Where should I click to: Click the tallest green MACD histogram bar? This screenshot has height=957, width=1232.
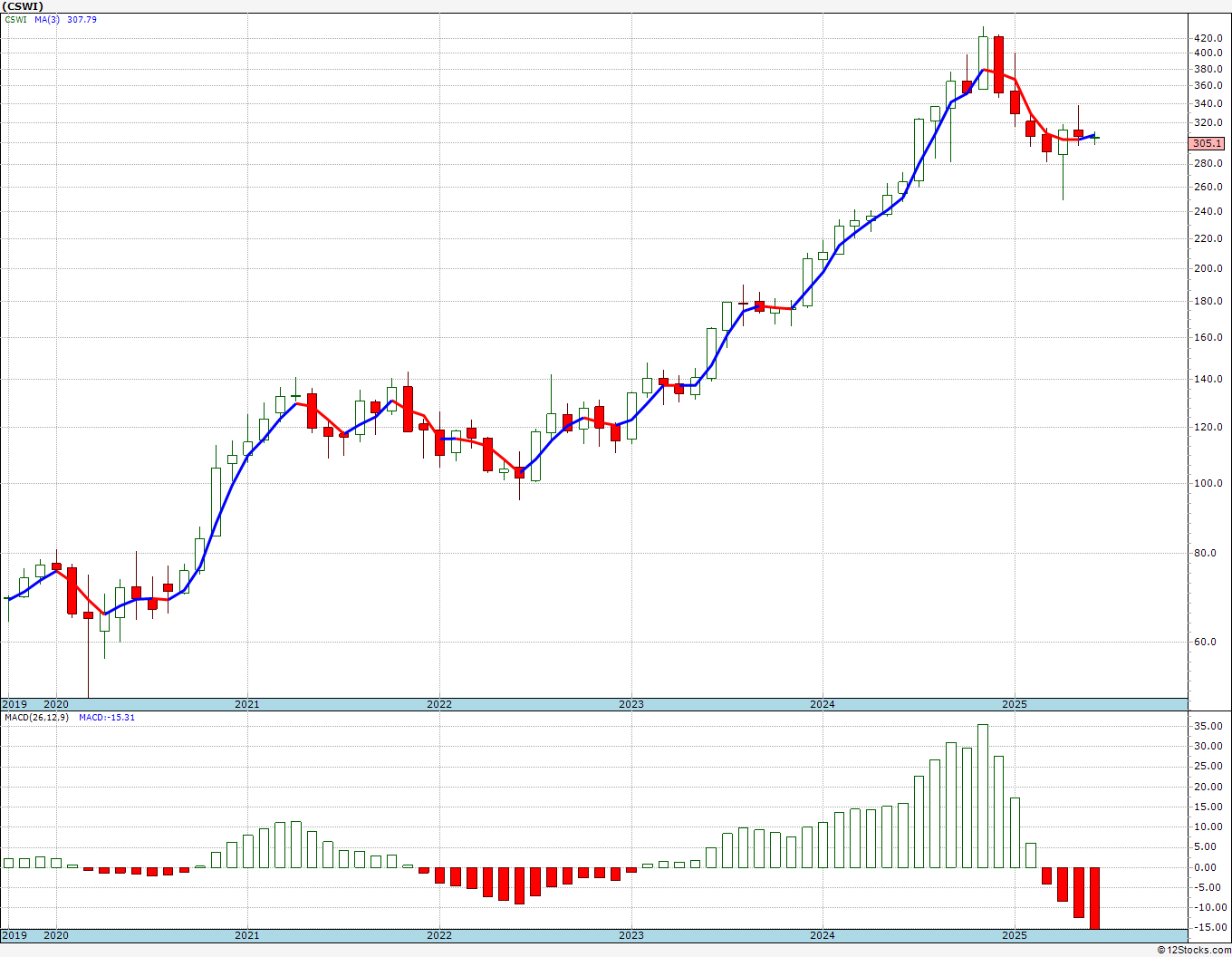[983, 796]
